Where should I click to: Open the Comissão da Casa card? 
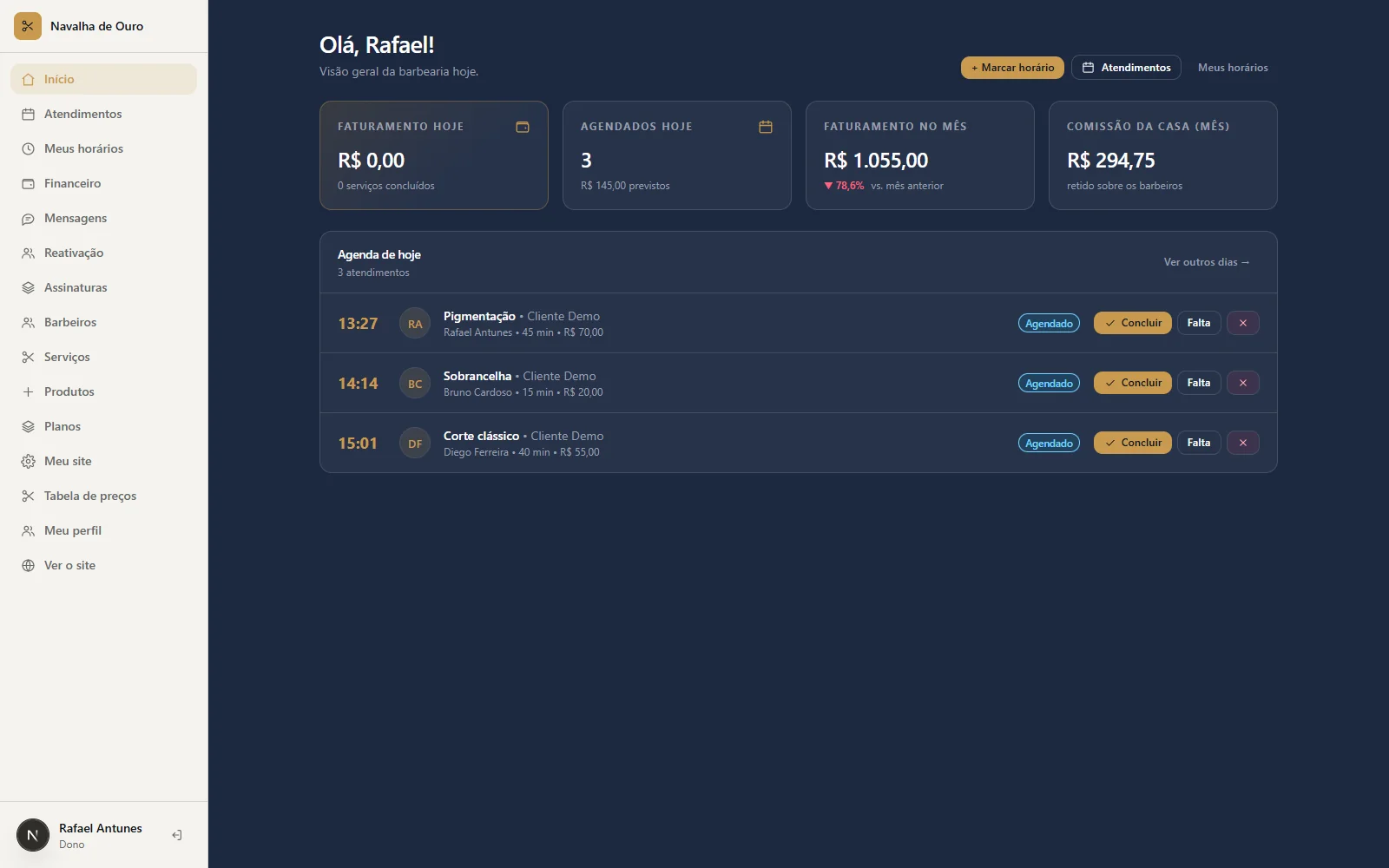point(1163,155)
